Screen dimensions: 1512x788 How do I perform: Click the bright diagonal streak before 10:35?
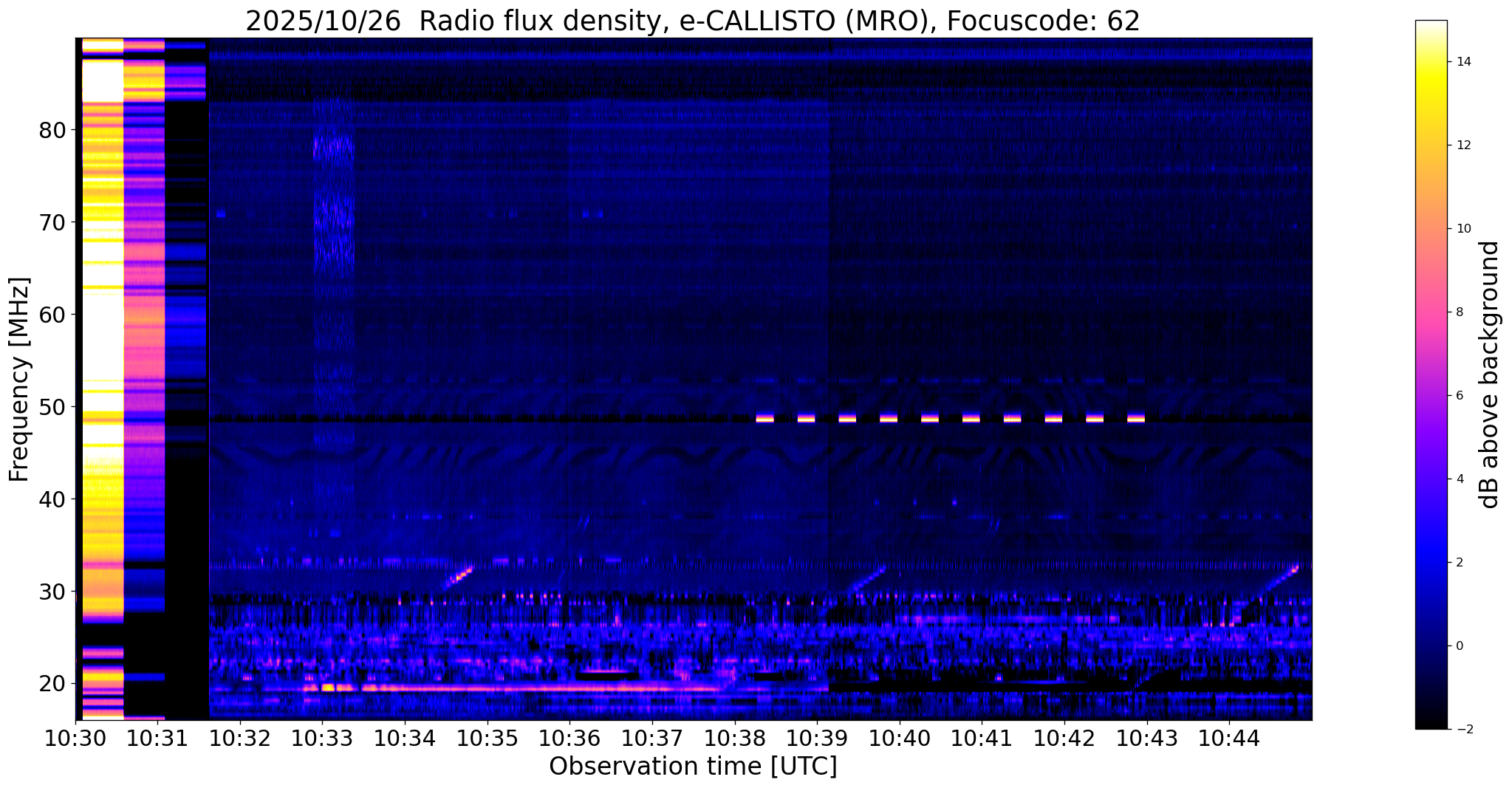pos(460,575)
